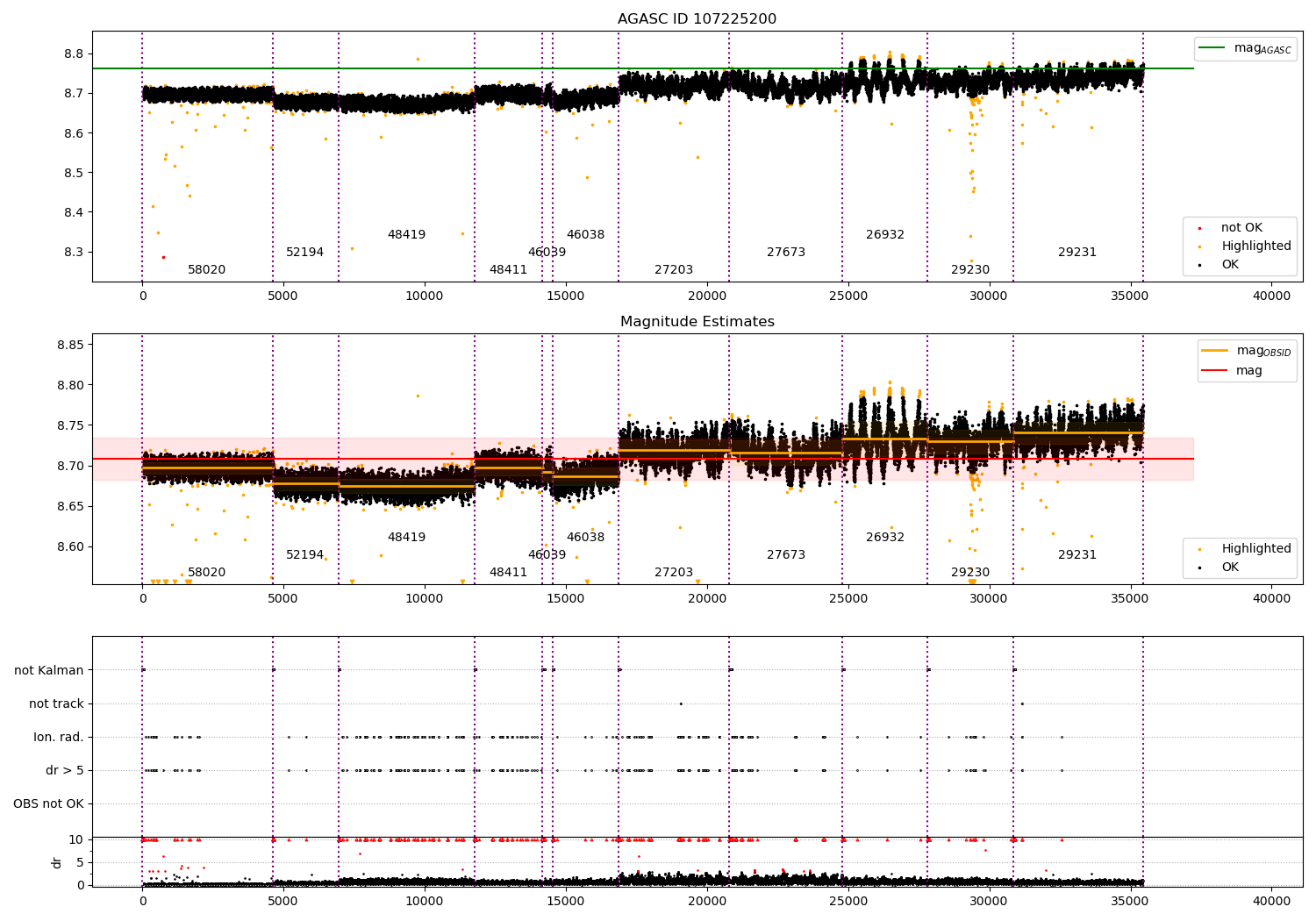Viewport: 1316px width, 921px height.
Task: Click OBSID label 58020 in the top plot
Action: [206, 270]
